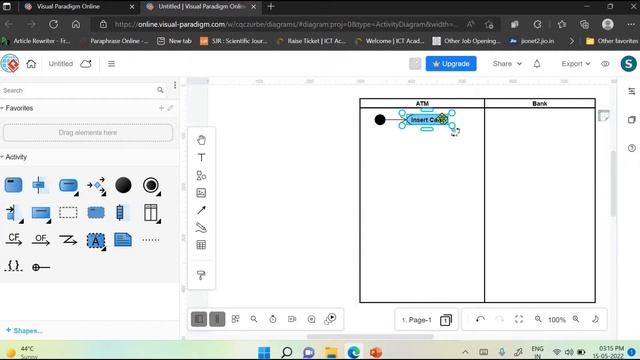Open the Page-1 page selector
Image resolution: width=640 pixels, height=360 pixels.
click(416, 320)
